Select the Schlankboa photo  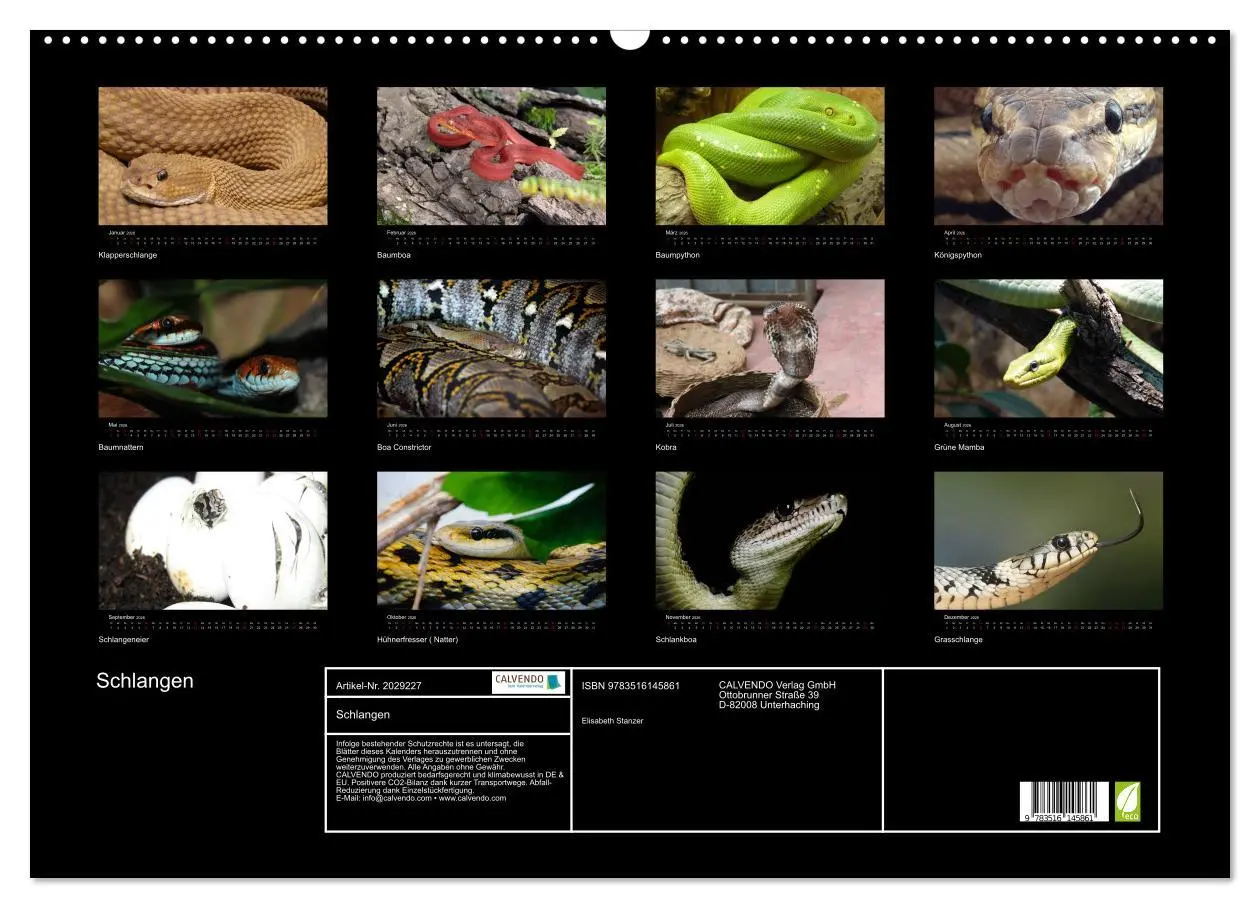tap(770, 540)
